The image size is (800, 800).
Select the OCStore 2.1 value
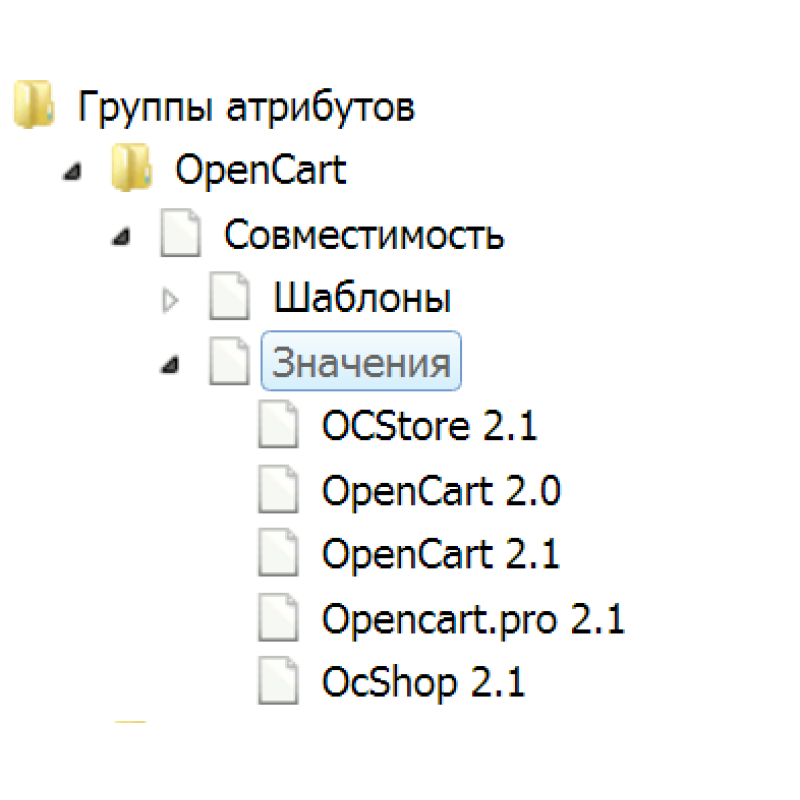pyautogui.click(x=428, y=425)
